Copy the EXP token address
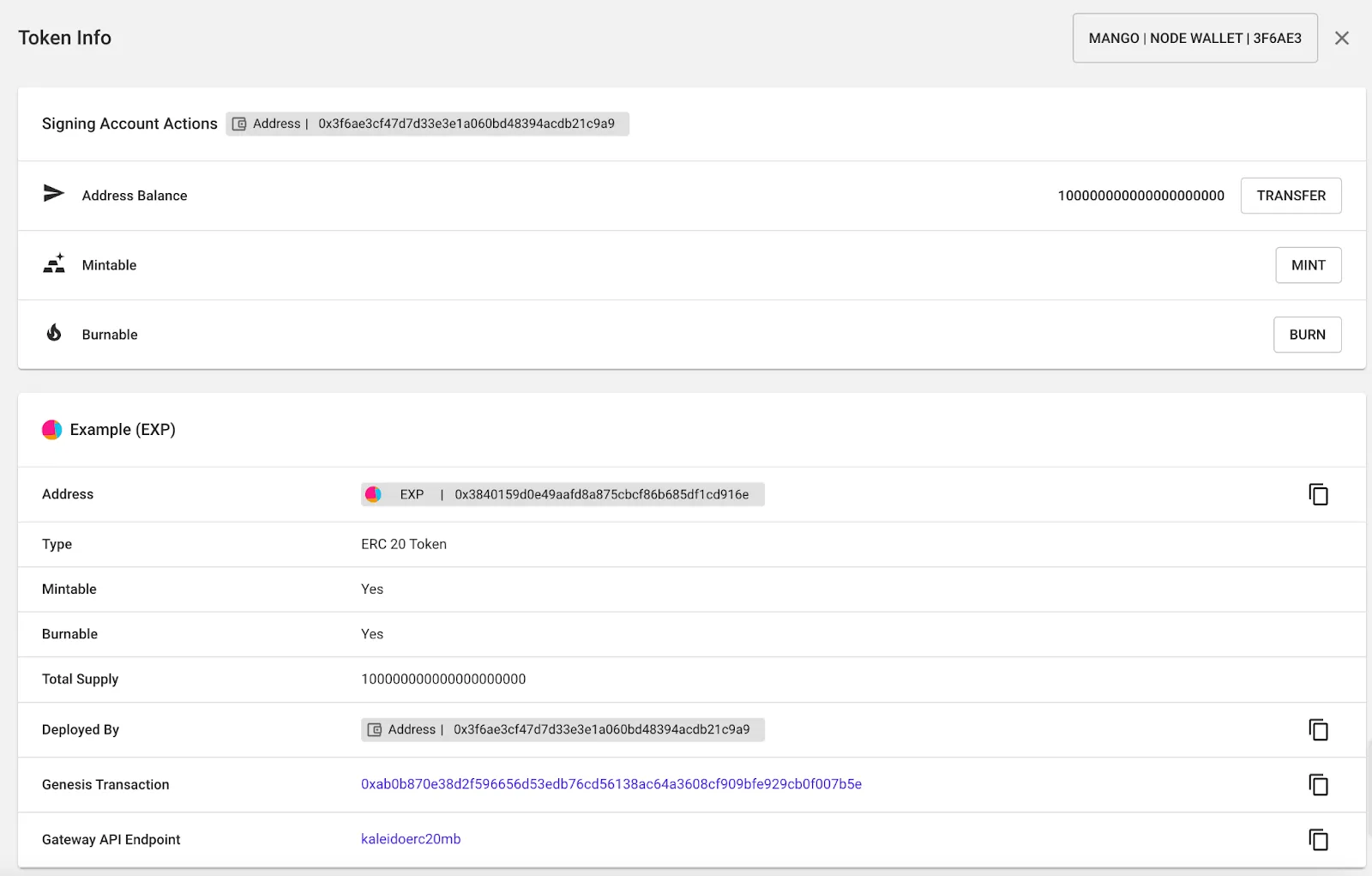Viewport: 1372px width, 876px height. pyautogui.click(x=1318, y=494)
